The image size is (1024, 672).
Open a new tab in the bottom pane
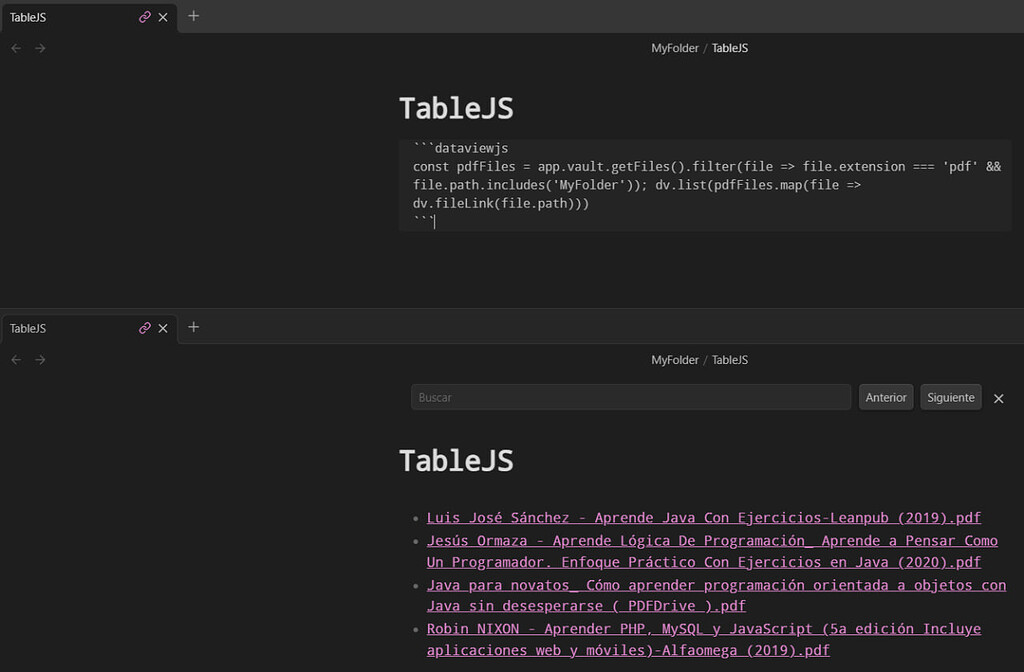click(x=193, y=327)
